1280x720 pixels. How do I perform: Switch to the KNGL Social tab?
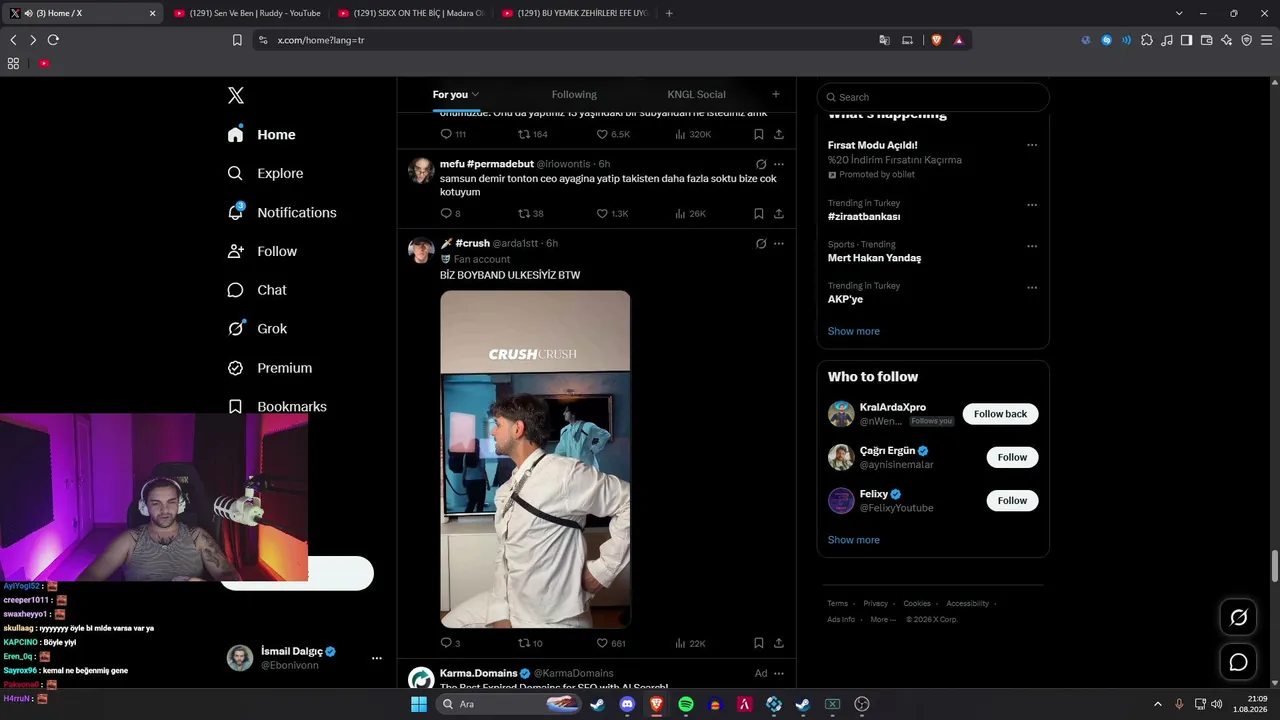(x=696, y=94)
